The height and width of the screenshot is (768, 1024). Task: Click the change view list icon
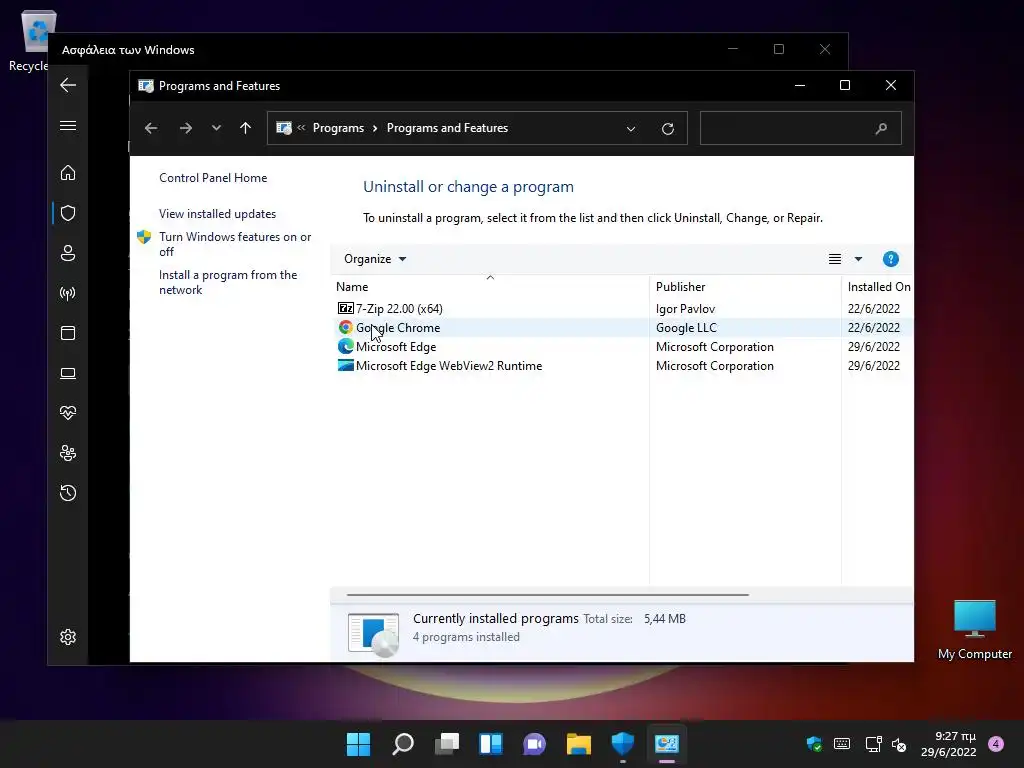click(x=835, y=259)
